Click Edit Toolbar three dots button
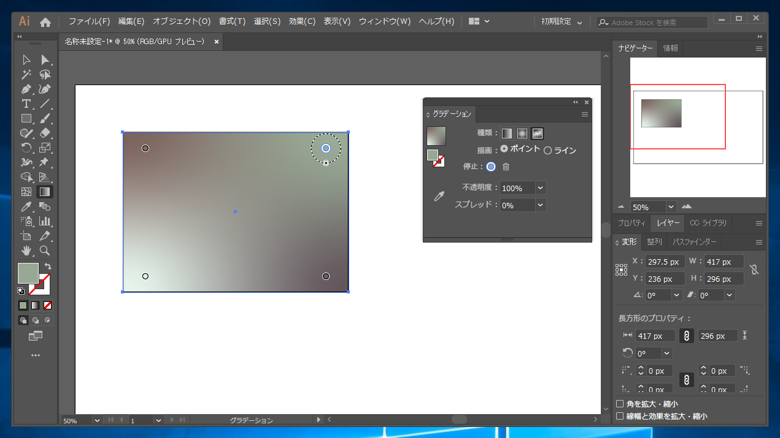The image size is (780, 438). [35, 355]
